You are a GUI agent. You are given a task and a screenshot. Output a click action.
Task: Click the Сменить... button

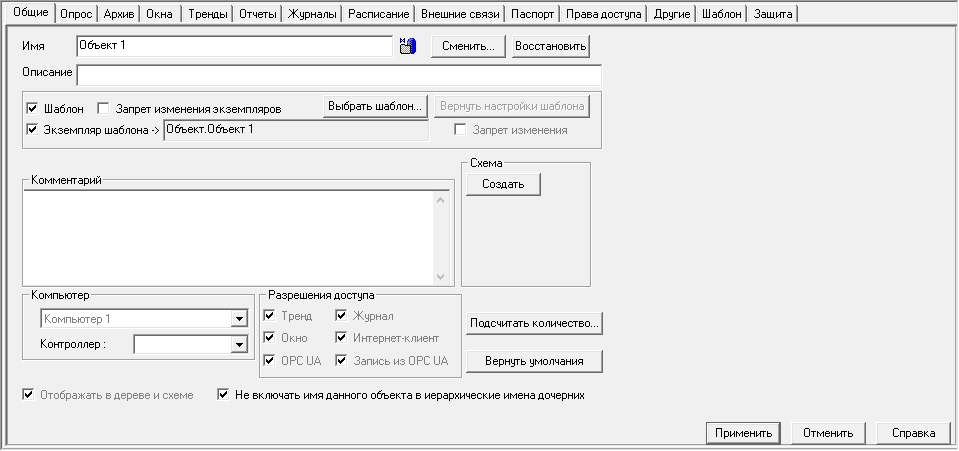(x=468, y=46)
